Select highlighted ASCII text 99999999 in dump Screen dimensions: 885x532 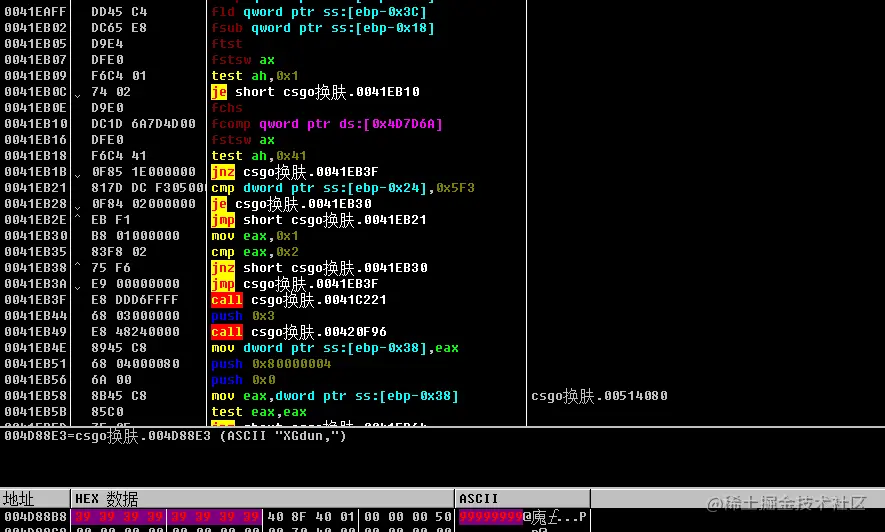[490, 516]
